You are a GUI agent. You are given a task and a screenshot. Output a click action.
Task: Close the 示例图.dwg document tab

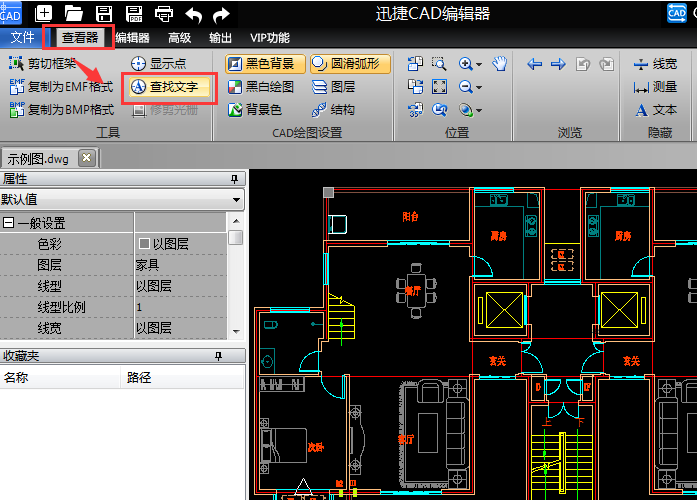pos(87,158)
